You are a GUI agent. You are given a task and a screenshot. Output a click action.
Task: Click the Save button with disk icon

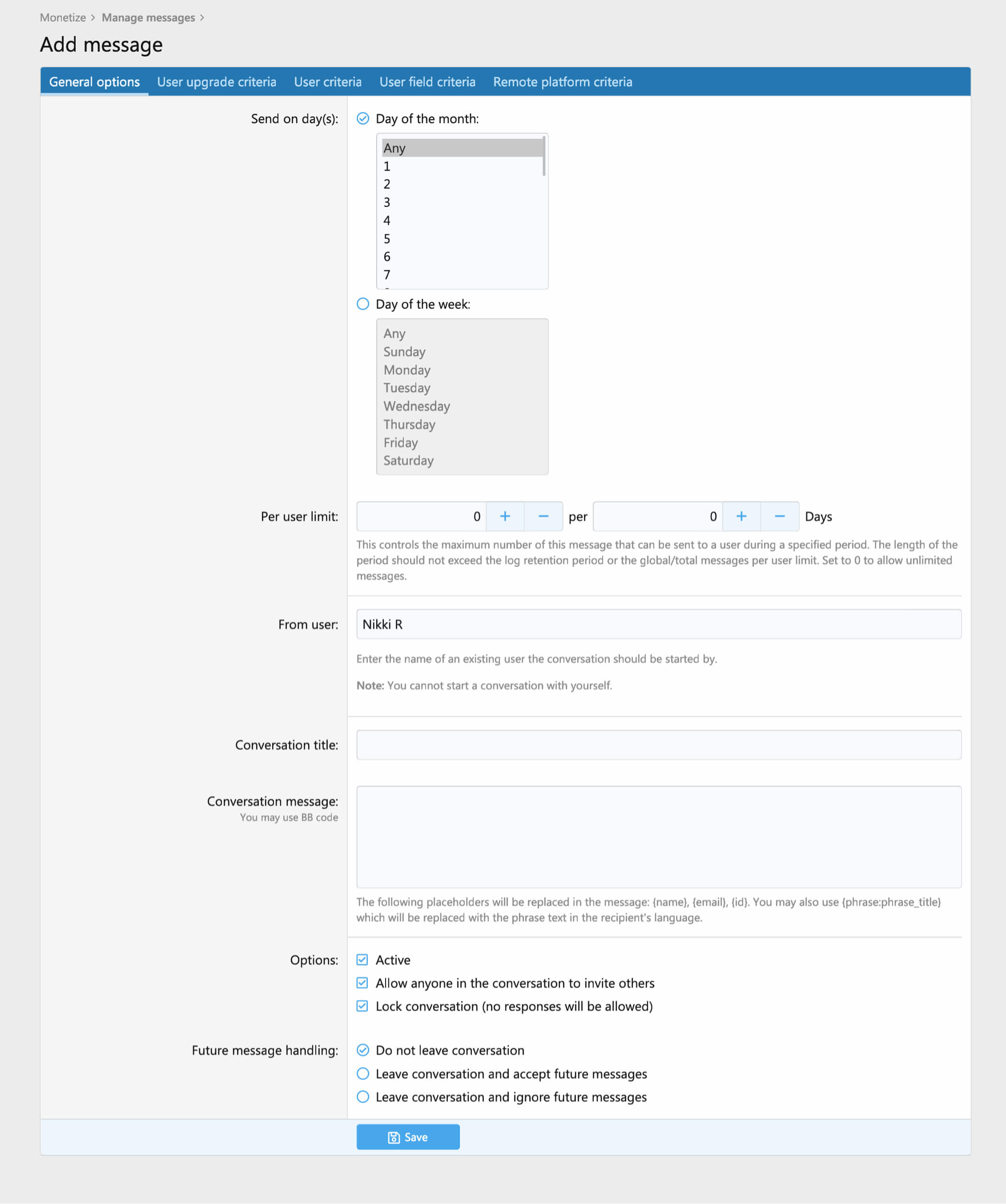[x=408, y=1137]
